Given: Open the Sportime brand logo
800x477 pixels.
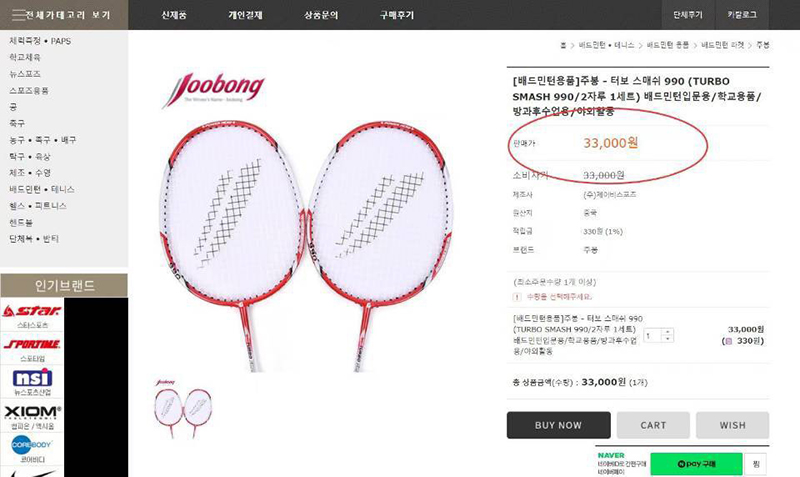Looking at the screenshot, I should (x=32, y=344).
